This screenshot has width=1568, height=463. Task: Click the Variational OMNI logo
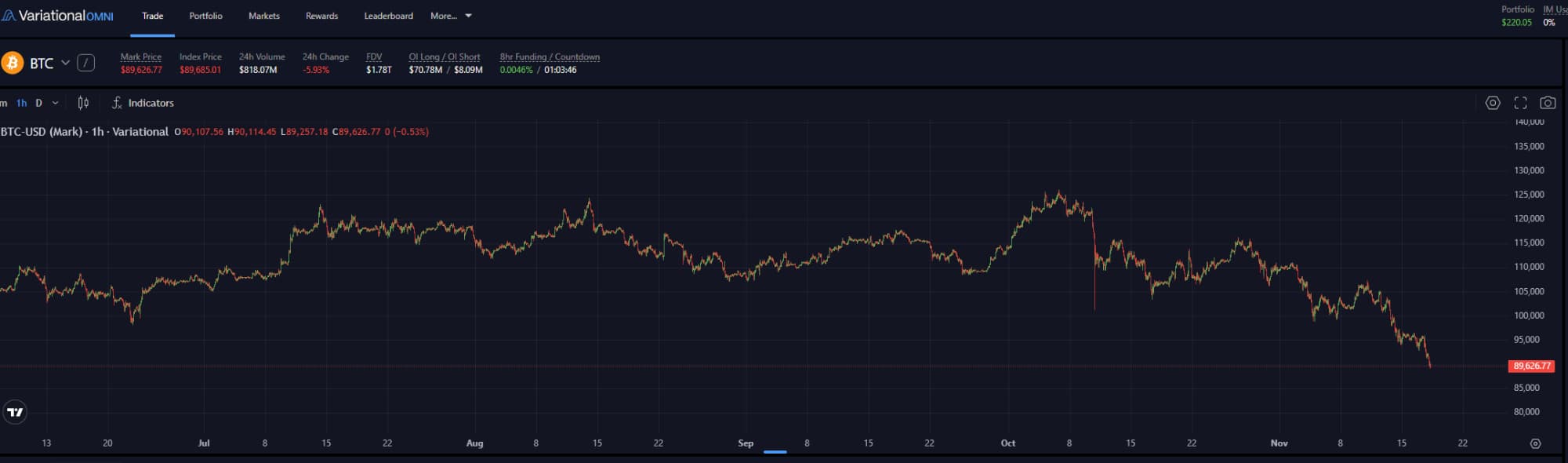tap(57, 16)
